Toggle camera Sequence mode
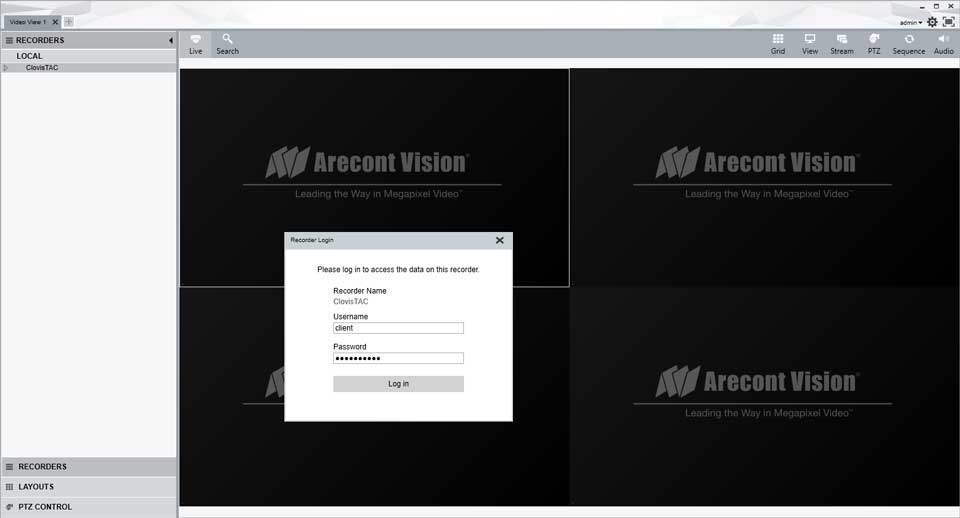 (908, 43)
